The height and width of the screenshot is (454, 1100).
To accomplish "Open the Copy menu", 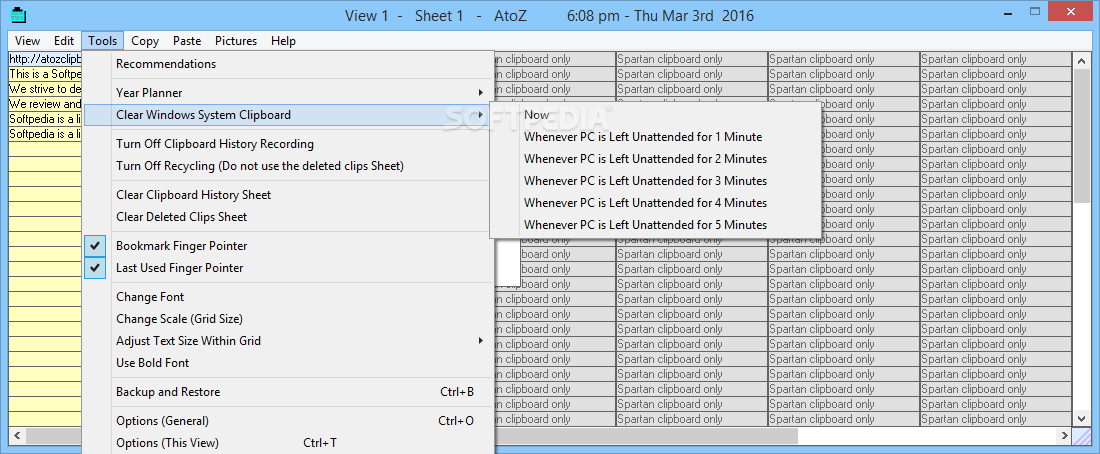I will coord(145,41).
